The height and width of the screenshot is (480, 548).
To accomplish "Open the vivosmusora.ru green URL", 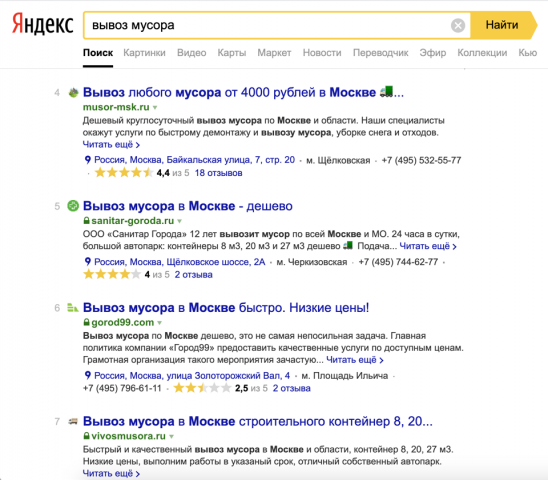I will pyautogui.click(x=128, y=436).
